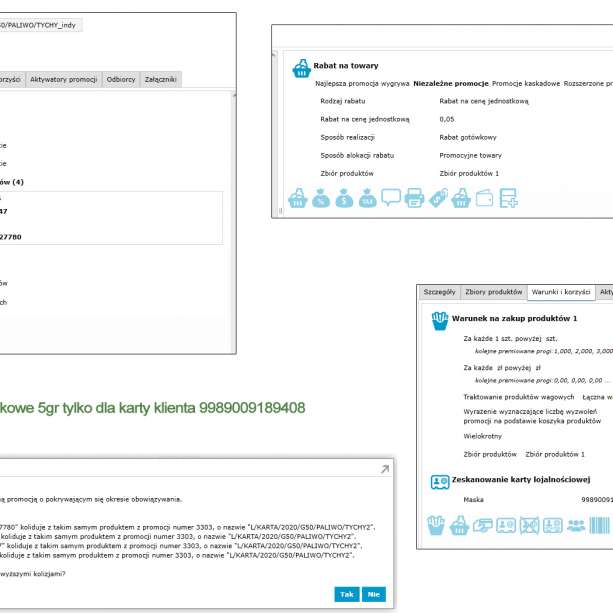Click the basket icon beside the percent money bag
Viewport: 613px width, 613px height.
tap(298, 198)
